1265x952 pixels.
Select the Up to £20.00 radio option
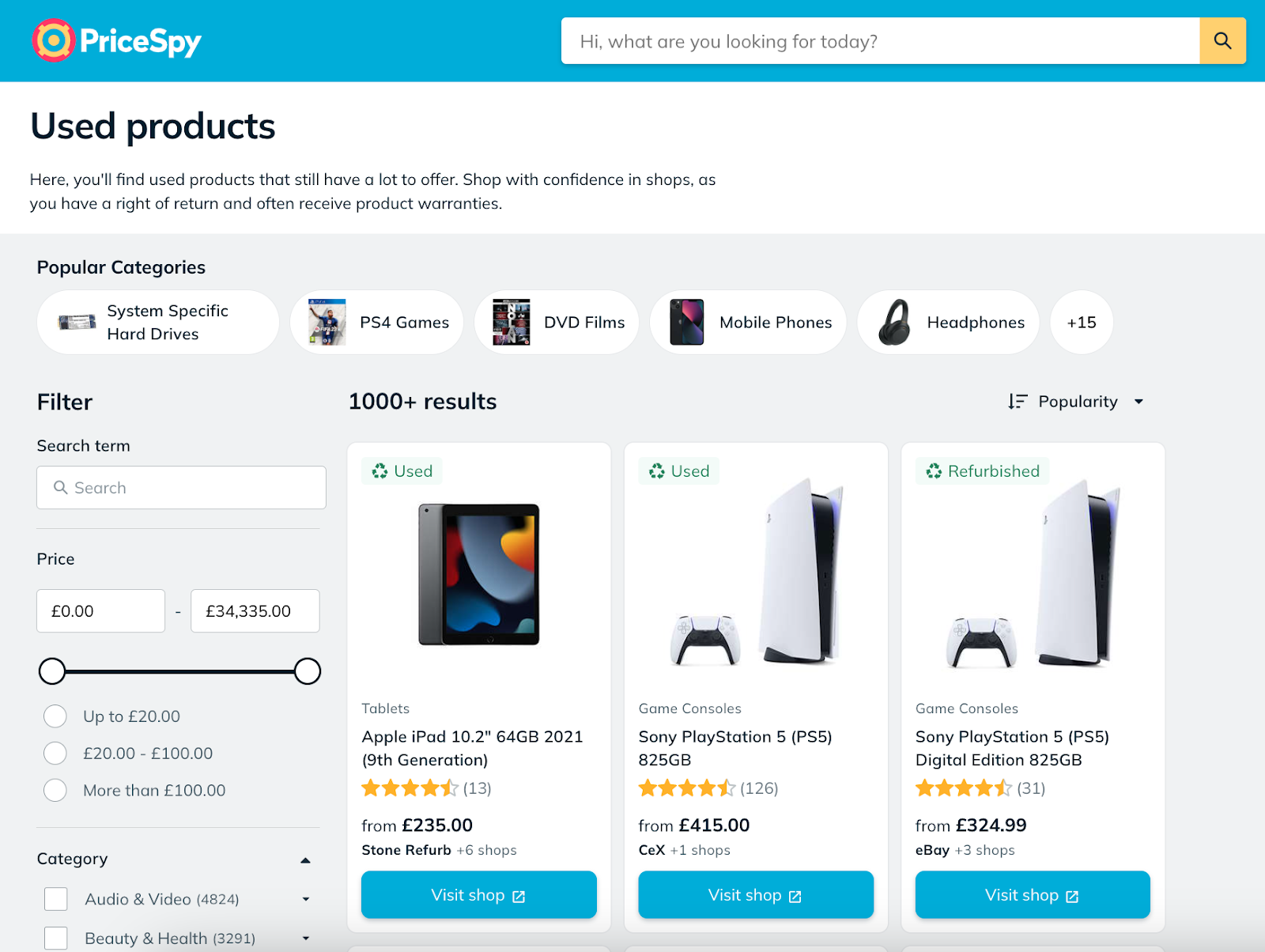click(x=55, y=716)
